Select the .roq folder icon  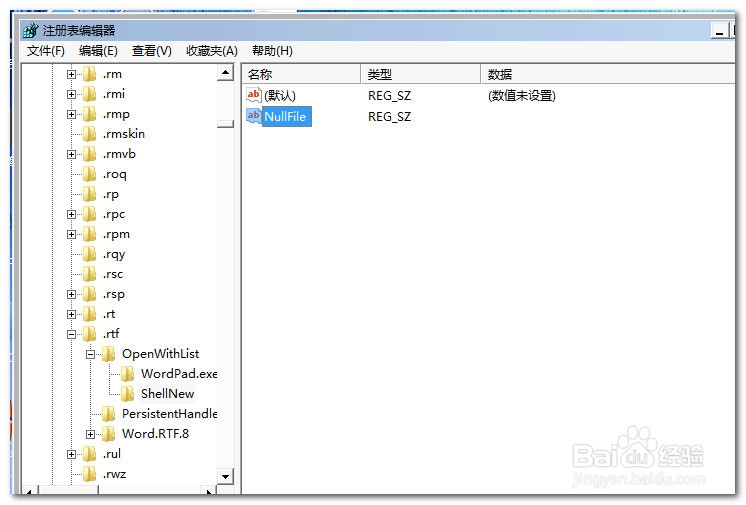tap(89, 174)
